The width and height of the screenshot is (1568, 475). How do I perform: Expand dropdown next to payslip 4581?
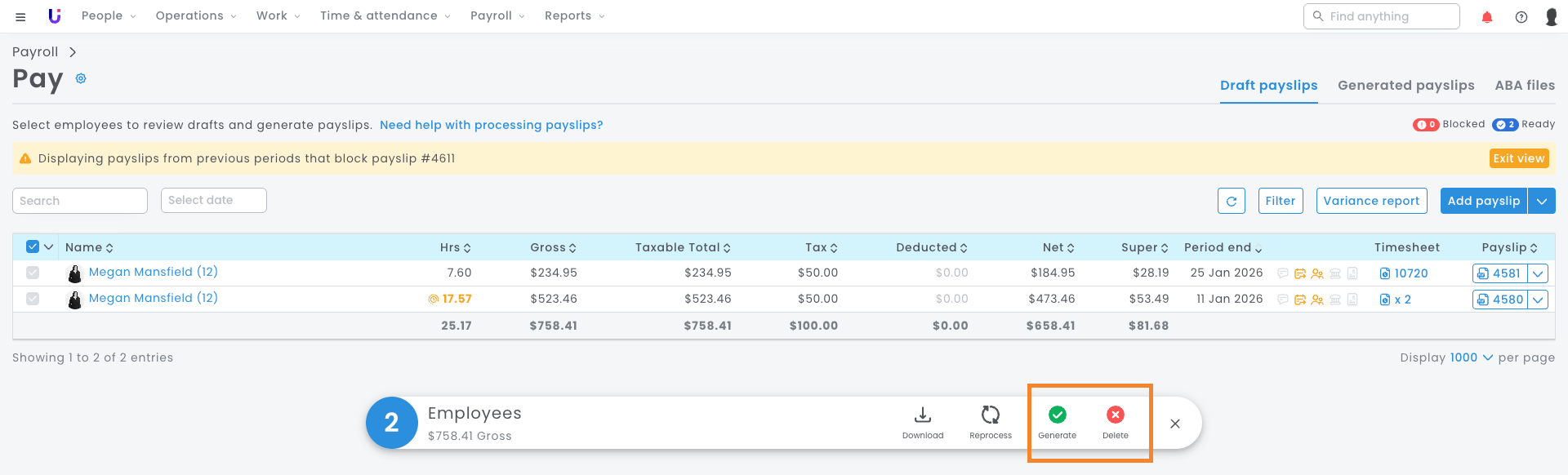(1538, 273)
